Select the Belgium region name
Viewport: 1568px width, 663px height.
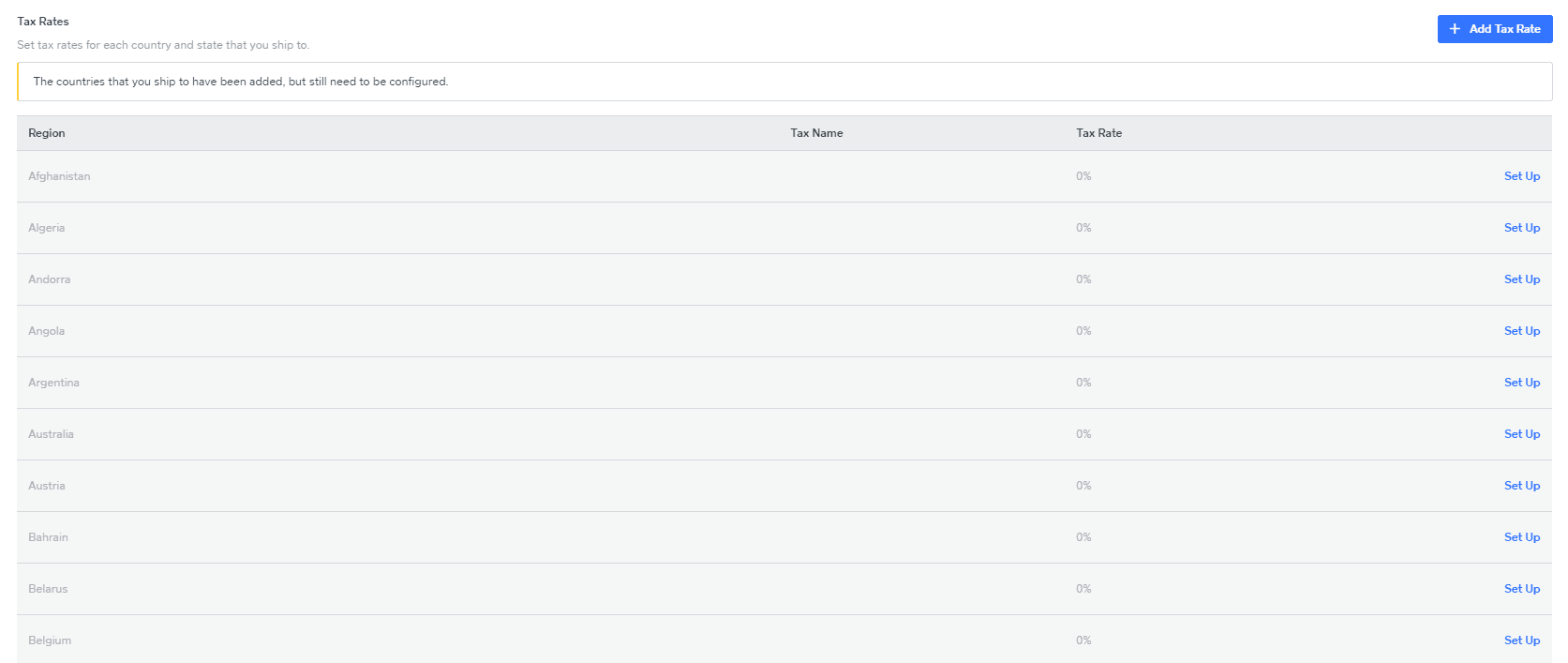coord(50,640)
